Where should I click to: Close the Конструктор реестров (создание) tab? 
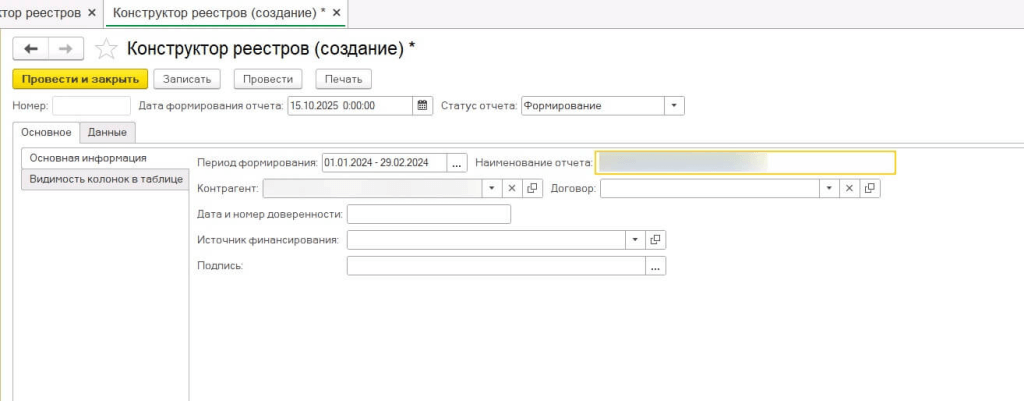[x=336, y=13]
